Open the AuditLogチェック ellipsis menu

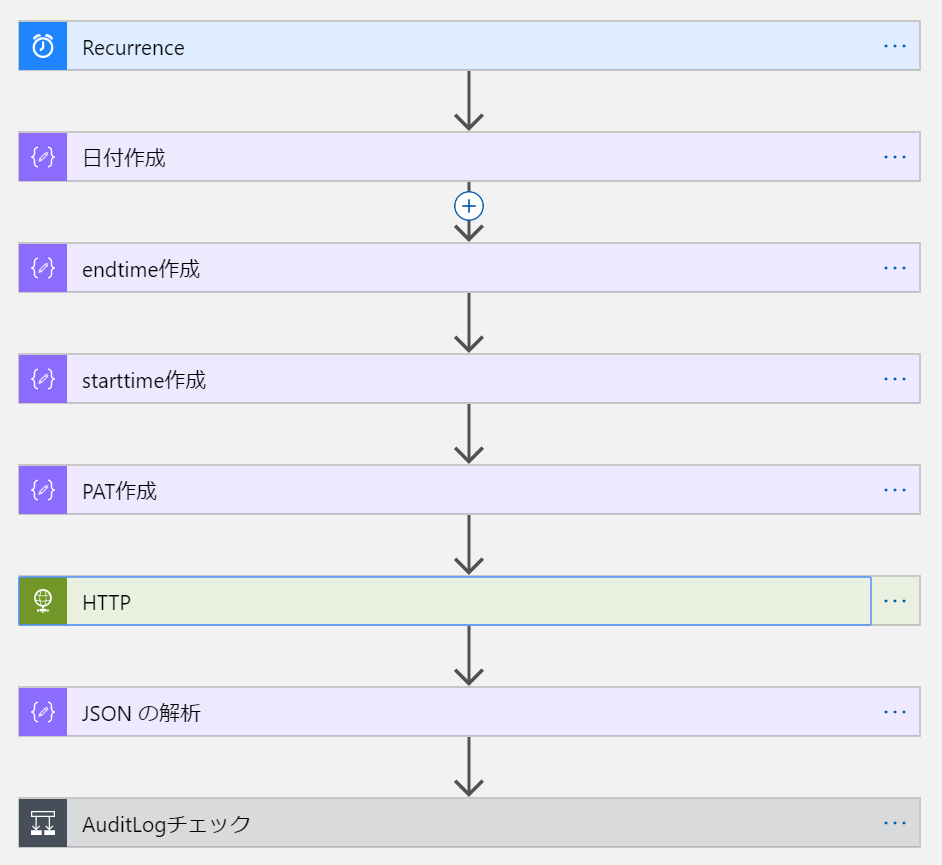click(x=895, y=823)
